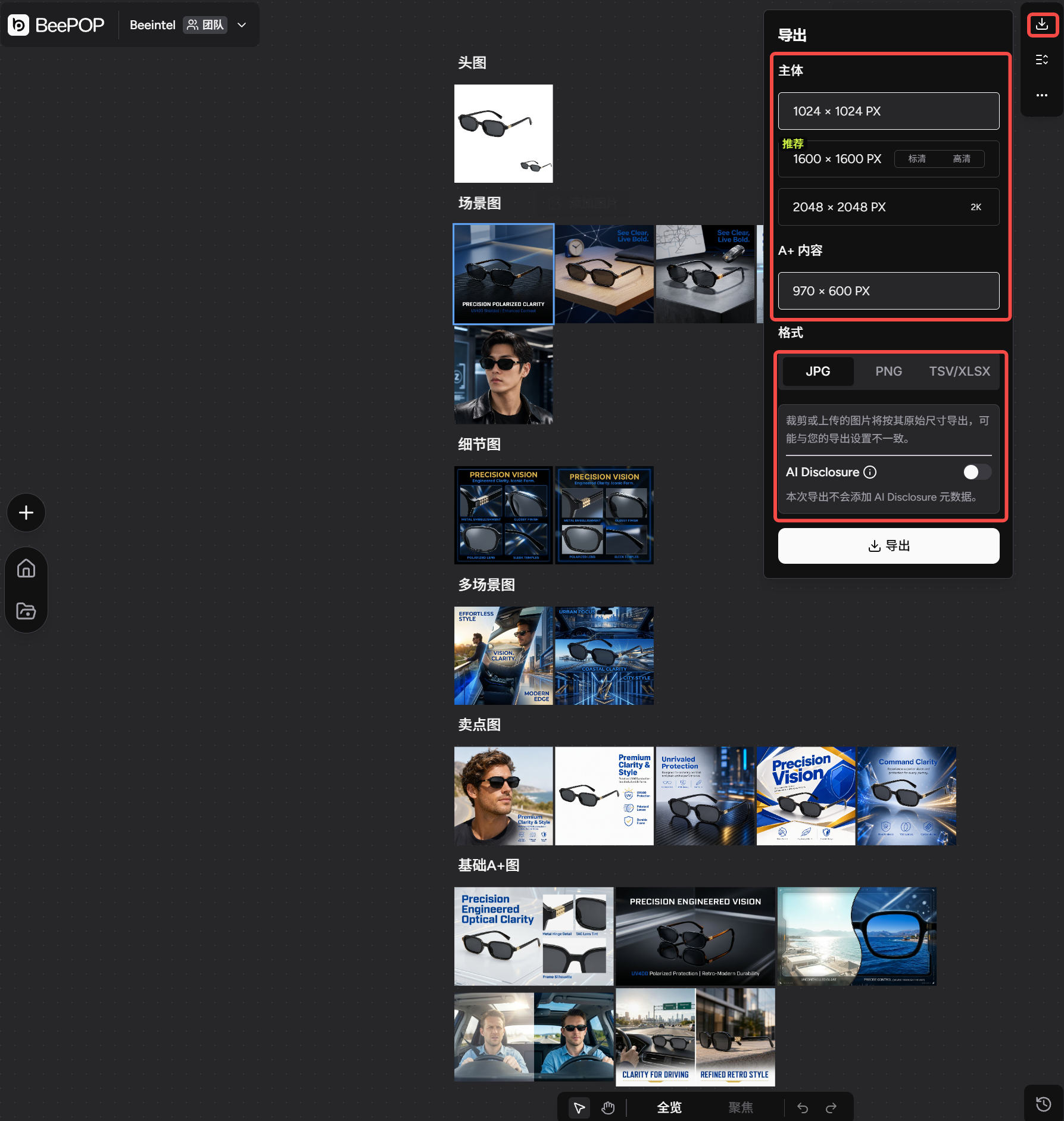1064x1121 pixels.
Task: Switch to 聚焦 focus view
Action: coord(741,1107)
